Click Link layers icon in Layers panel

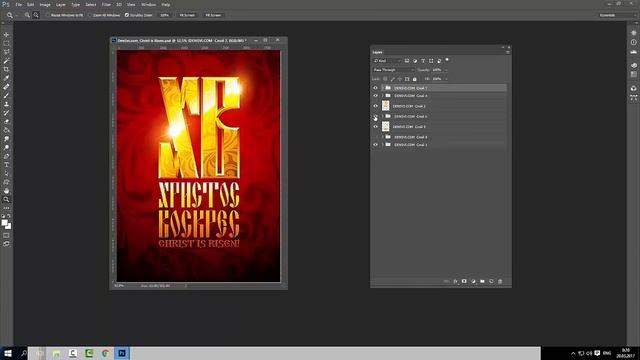pos(446,281)
